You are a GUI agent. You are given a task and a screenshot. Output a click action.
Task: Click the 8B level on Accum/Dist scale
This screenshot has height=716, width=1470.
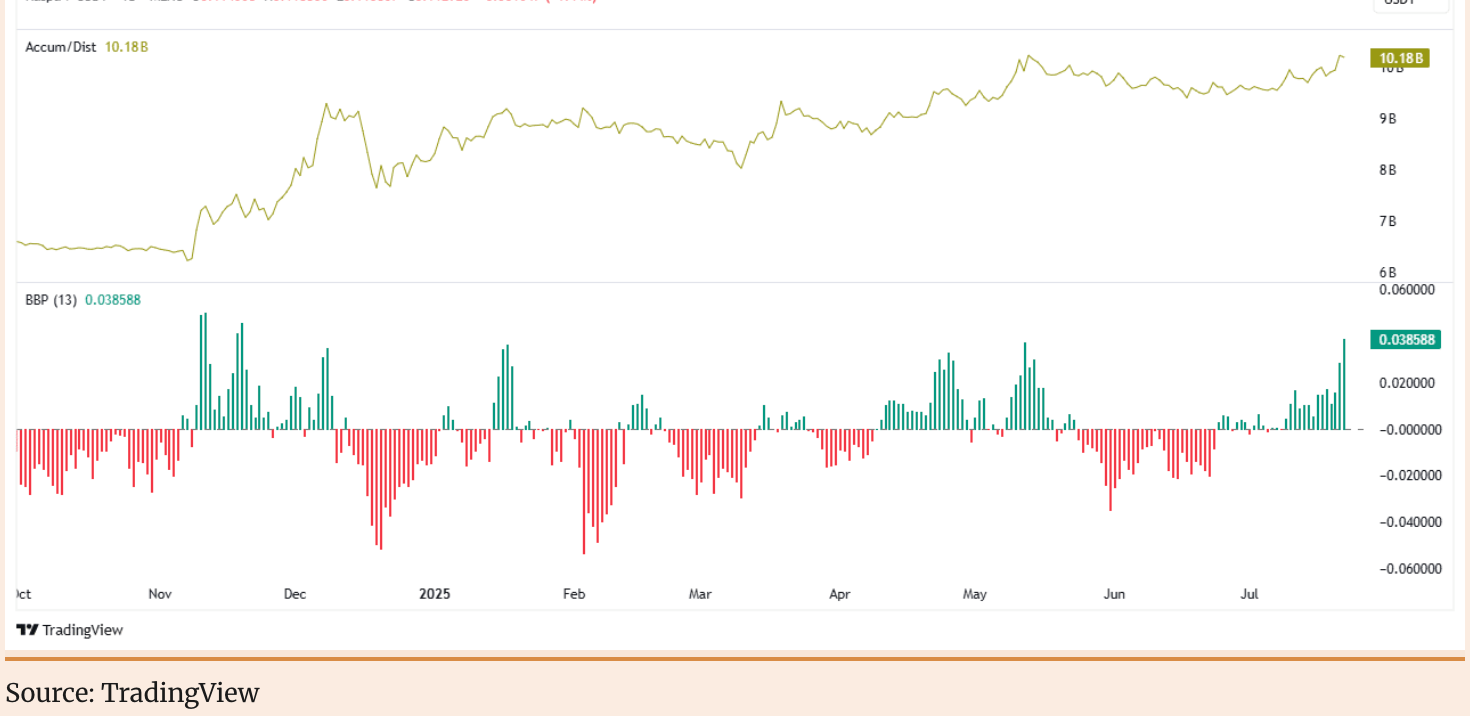pyautogui.click(x=1388, y=170)
